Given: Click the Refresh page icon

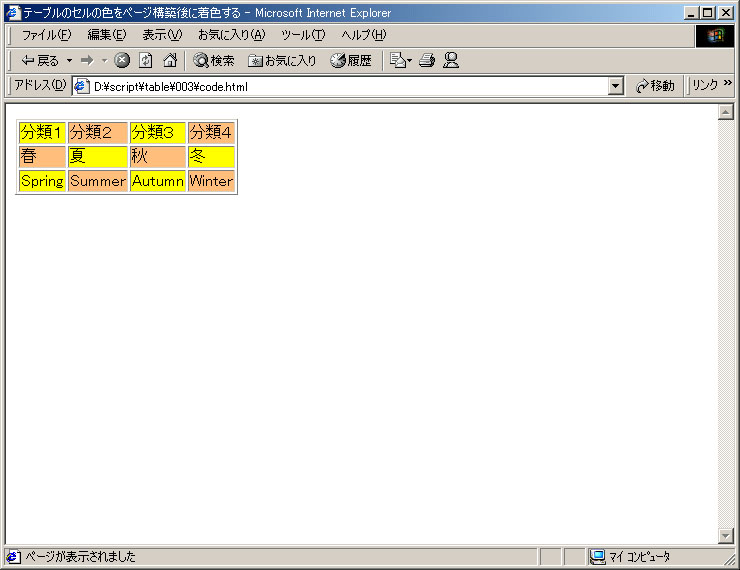Looking at the screenshot, I should [x=146, y=60].
